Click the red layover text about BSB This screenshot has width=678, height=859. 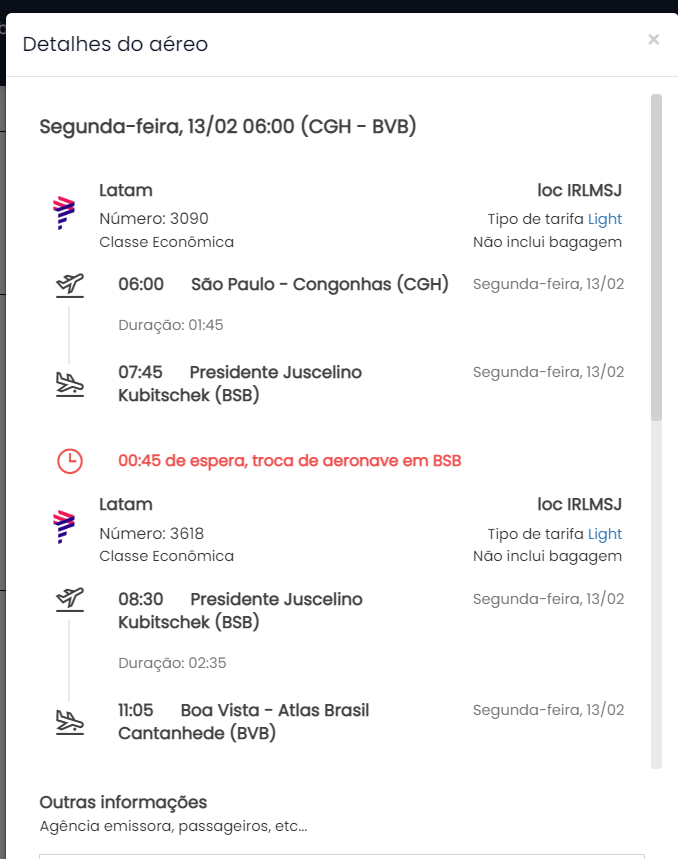point(290,461)
